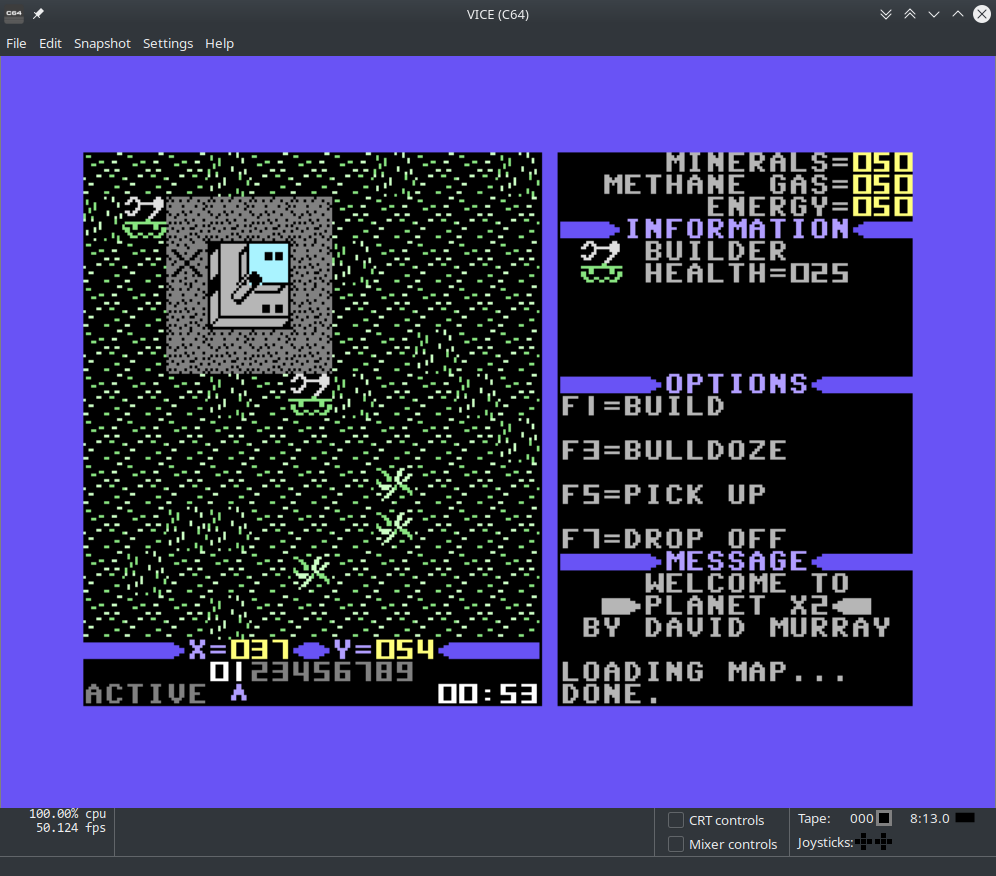Enable CRT controls

tap(674, 820)
